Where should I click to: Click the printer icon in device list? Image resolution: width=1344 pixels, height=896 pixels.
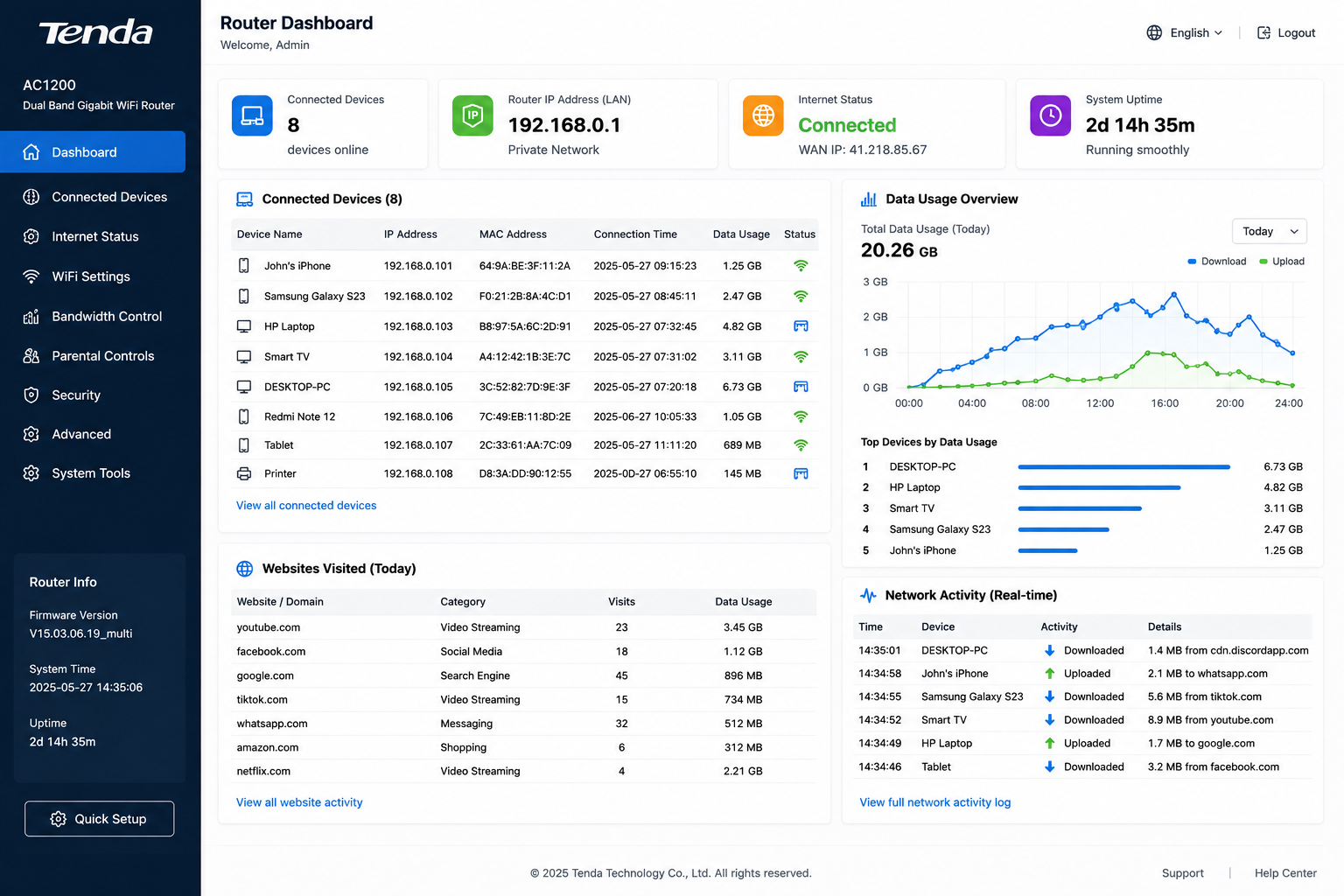click(244, 473)
